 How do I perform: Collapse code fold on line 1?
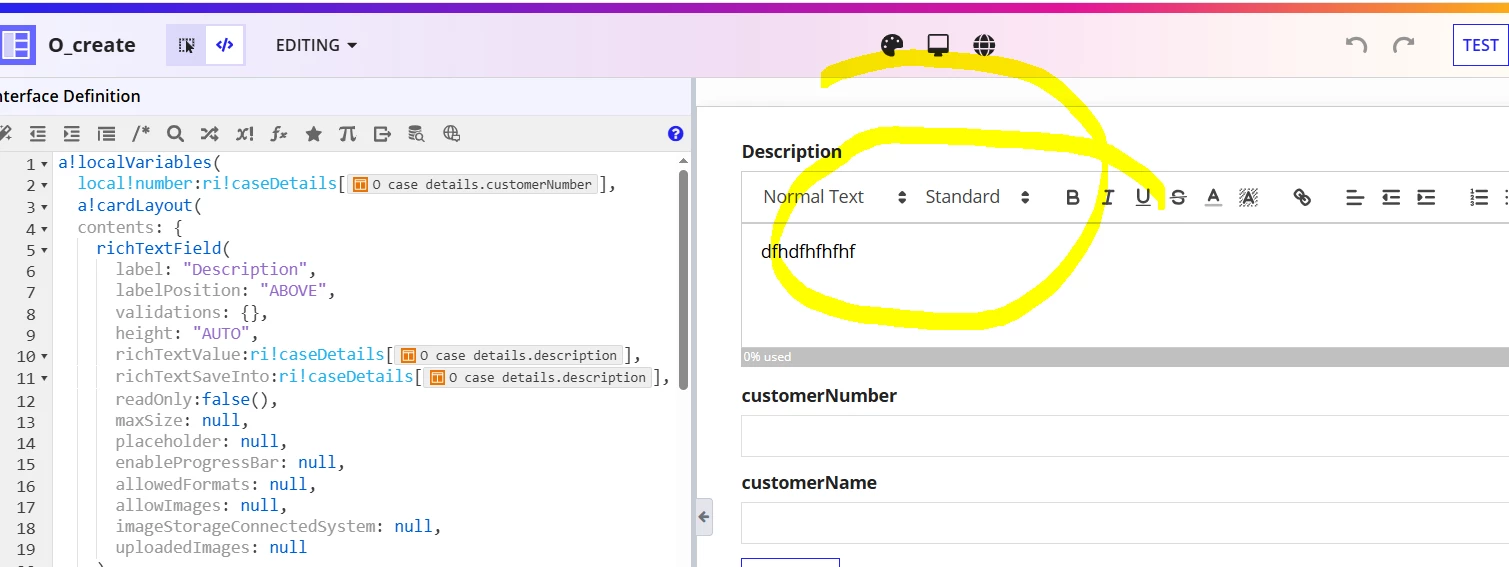click(x=44, y=163)
